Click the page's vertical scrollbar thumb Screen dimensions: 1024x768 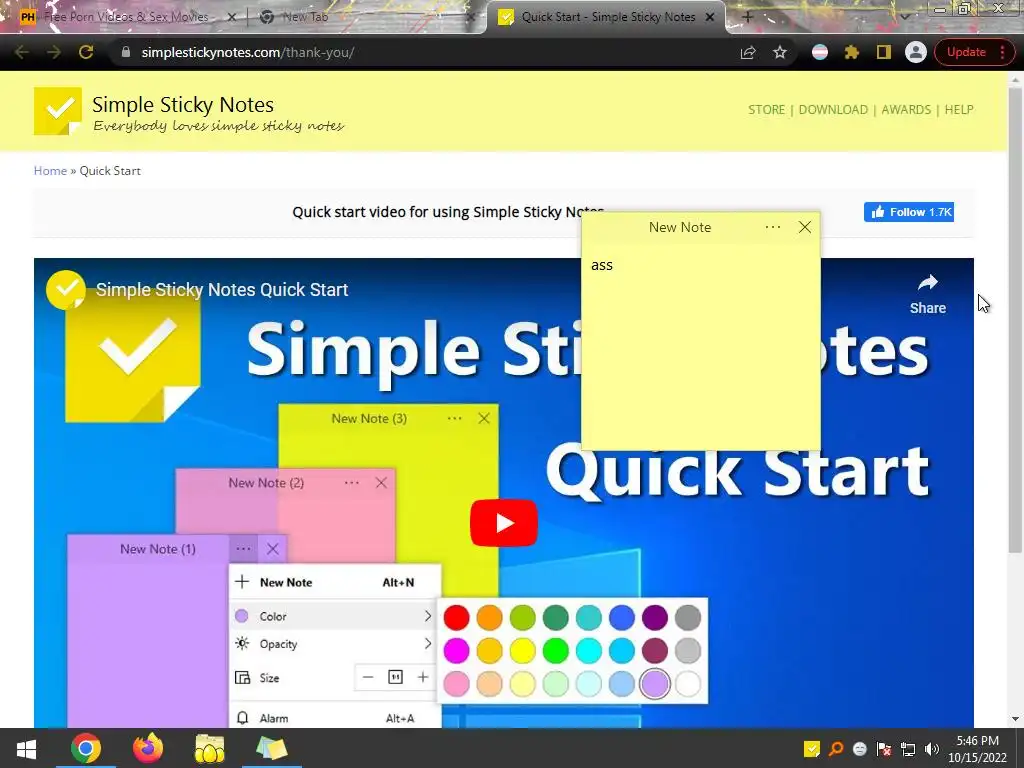pyautogui.click(x=1015, y=320)
